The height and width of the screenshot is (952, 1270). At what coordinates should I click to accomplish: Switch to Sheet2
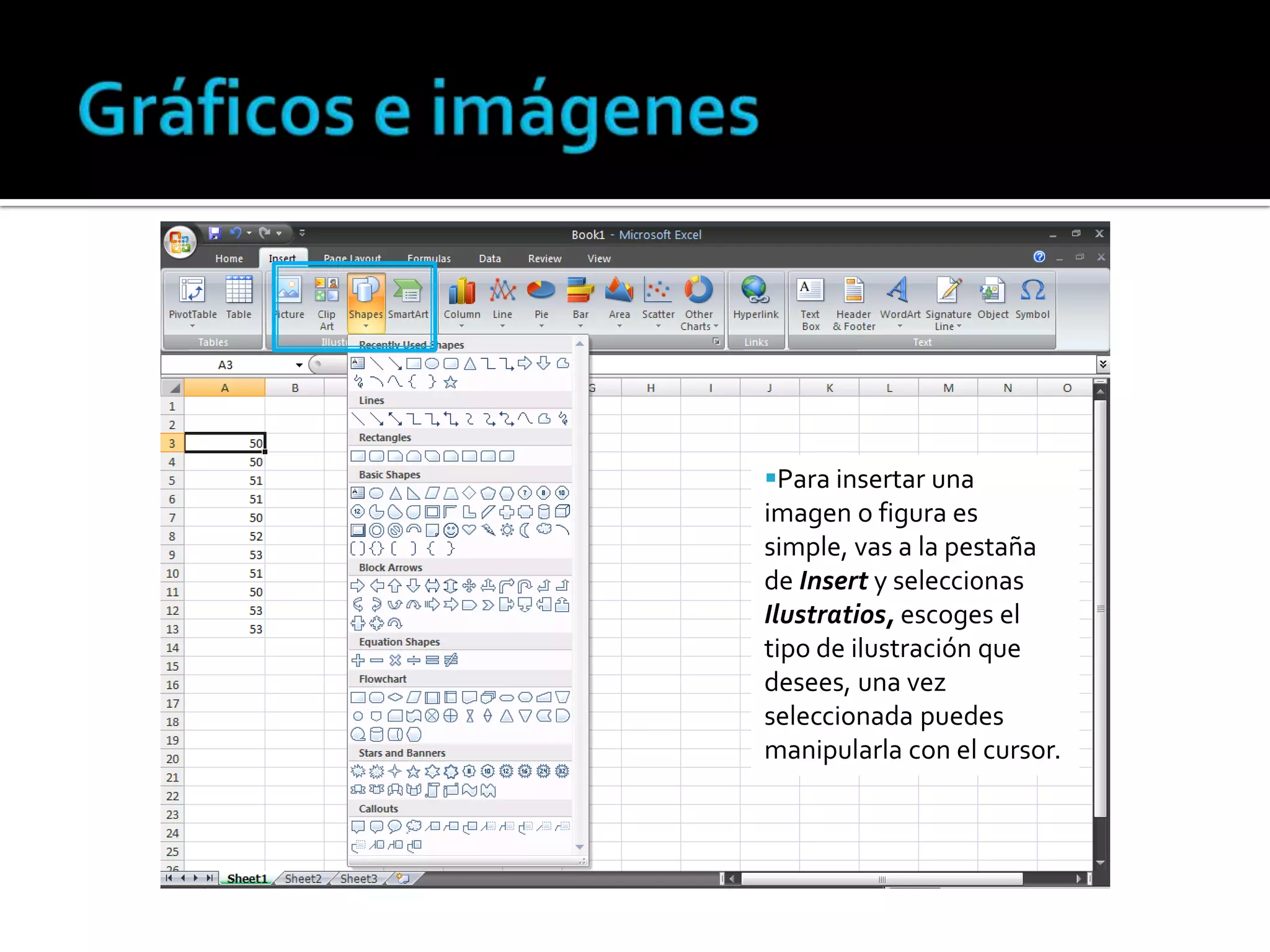pos(303,878)
